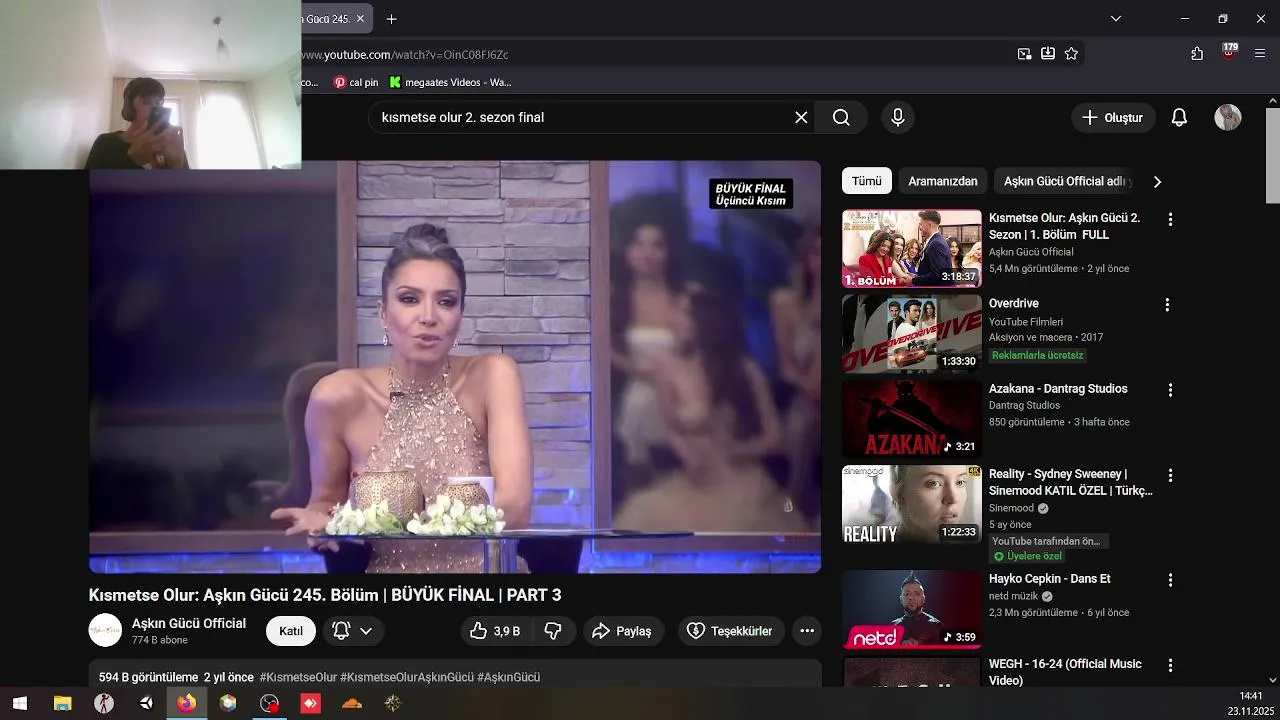Open options for Overdrive video

point(1167,305)
